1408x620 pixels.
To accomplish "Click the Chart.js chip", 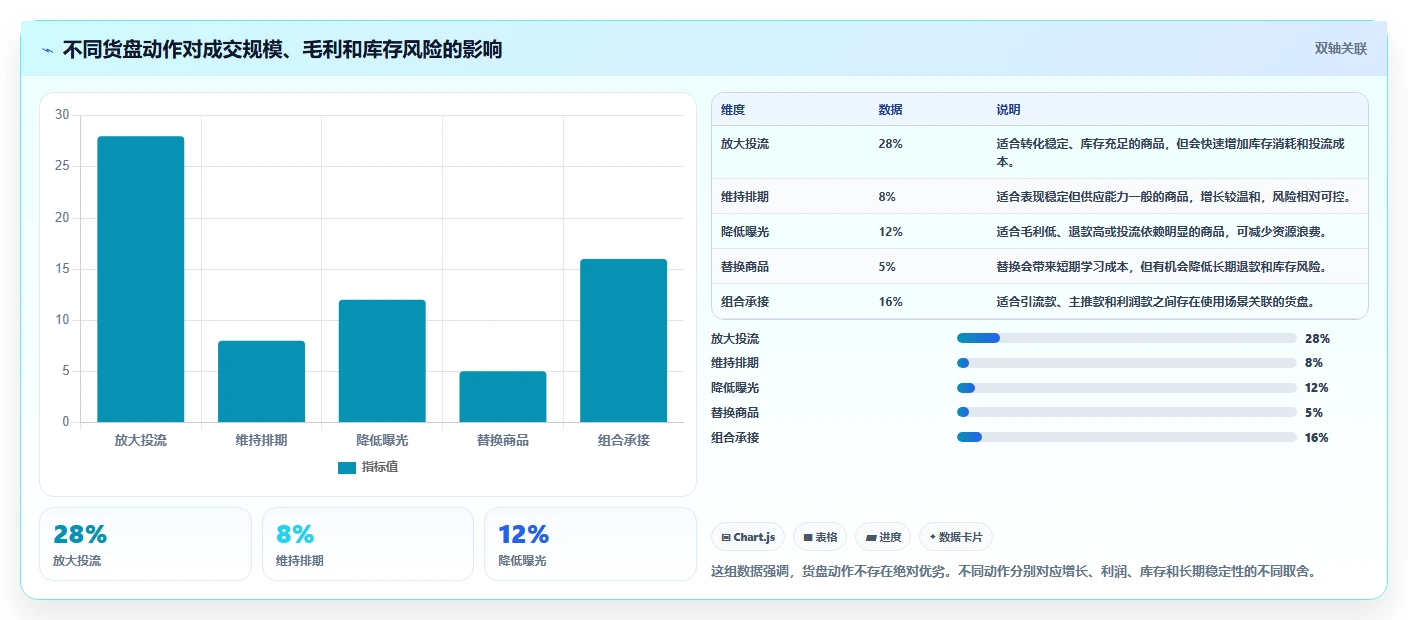I will [x=748, y=537].
